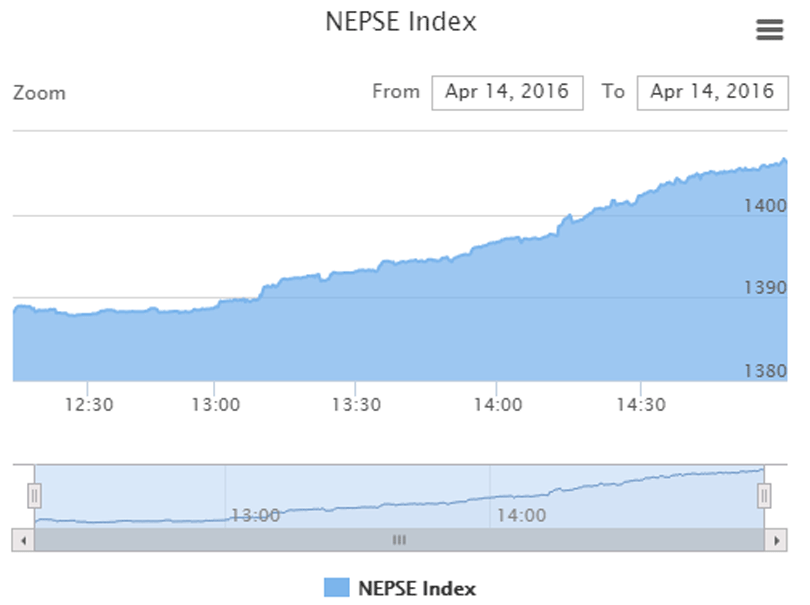Click the 'NEPSE Index' chart title
Viewport: 810px width, 605px height.
[x=401, y=22]
